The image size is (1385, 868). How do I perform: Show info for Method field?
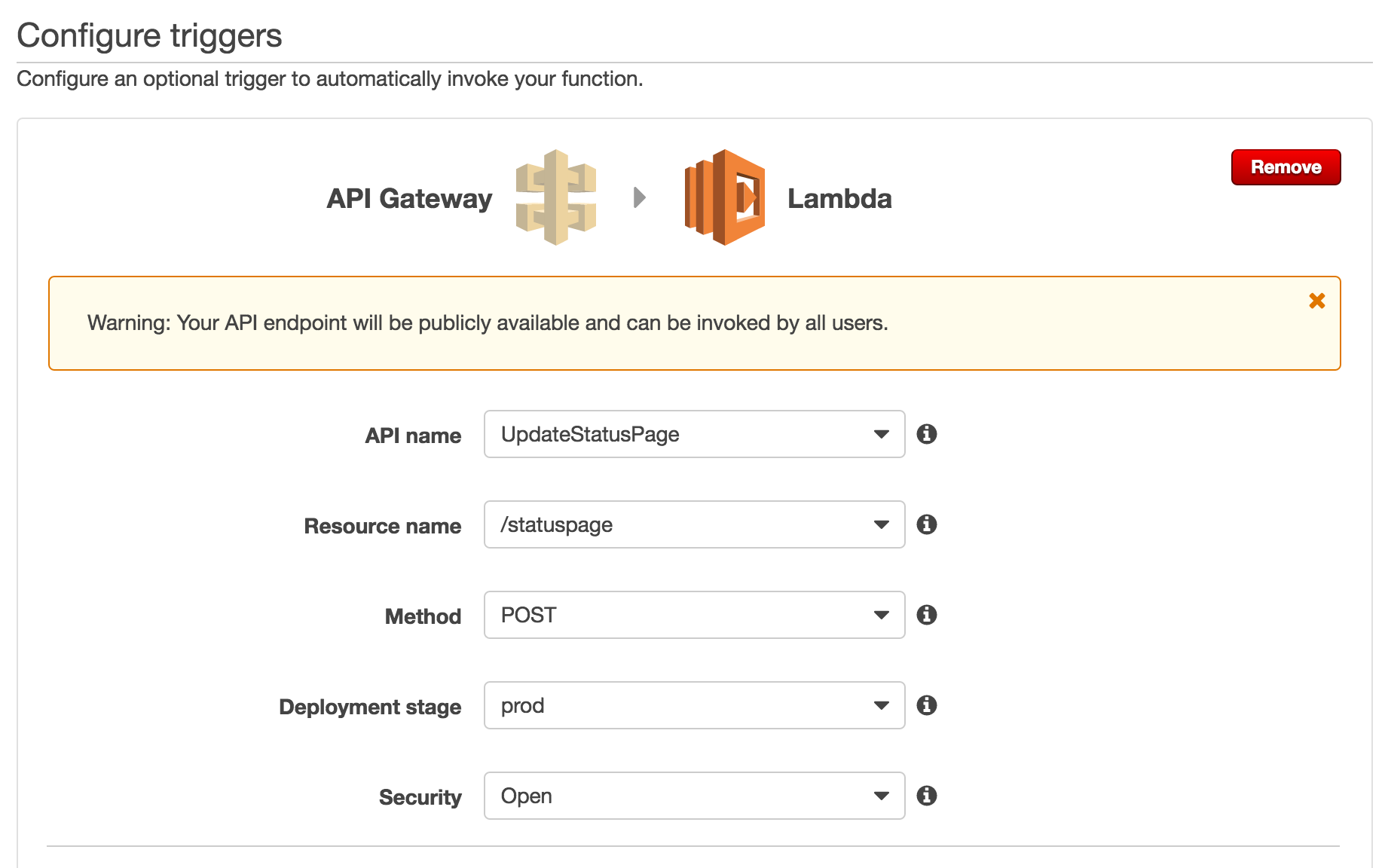(x=927, y=615)
